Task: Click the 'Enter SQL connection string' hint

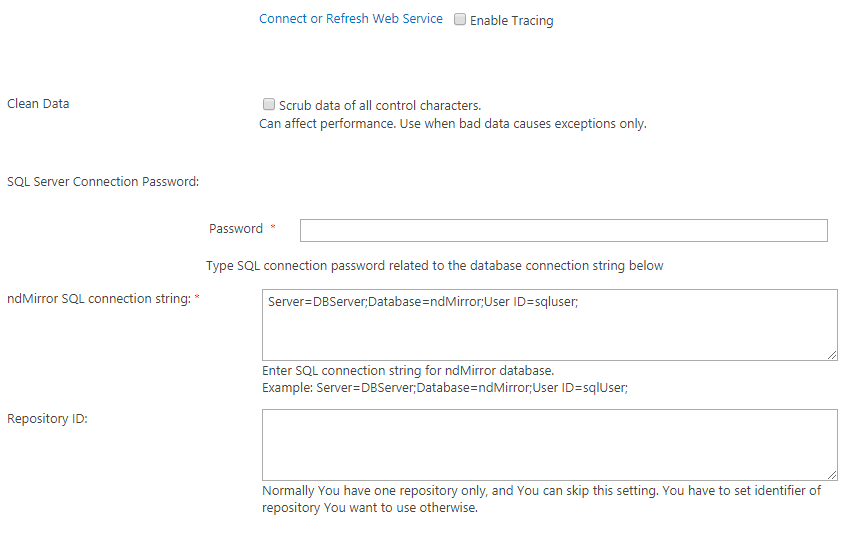Action: [x=407, y=370]
